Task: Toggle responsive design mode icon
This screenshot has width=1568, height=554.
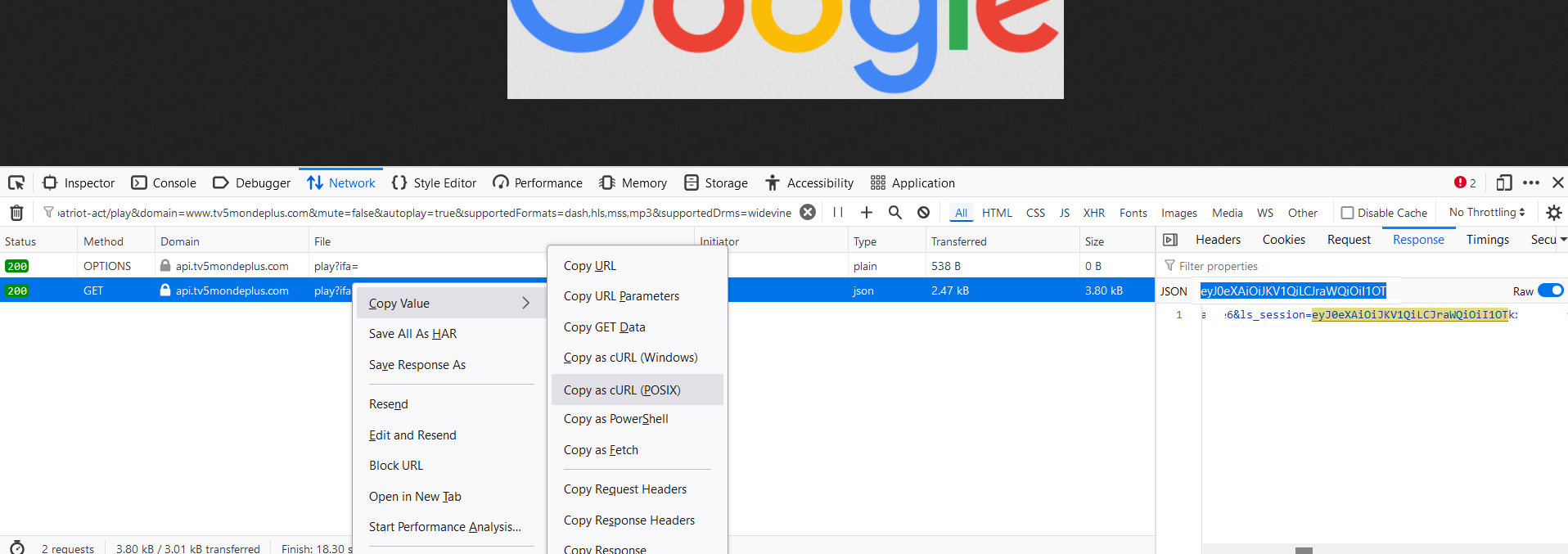Action: point(1504,182)
